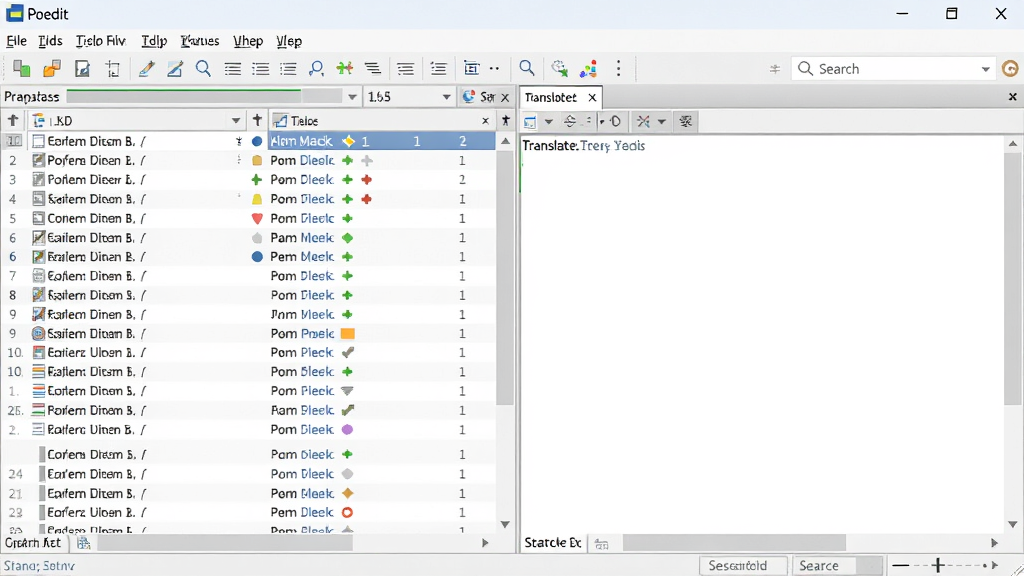Click the green and grey overlapping squares toolbar icon
This screenshot has height=576, width=1024.
click(22, 69)
